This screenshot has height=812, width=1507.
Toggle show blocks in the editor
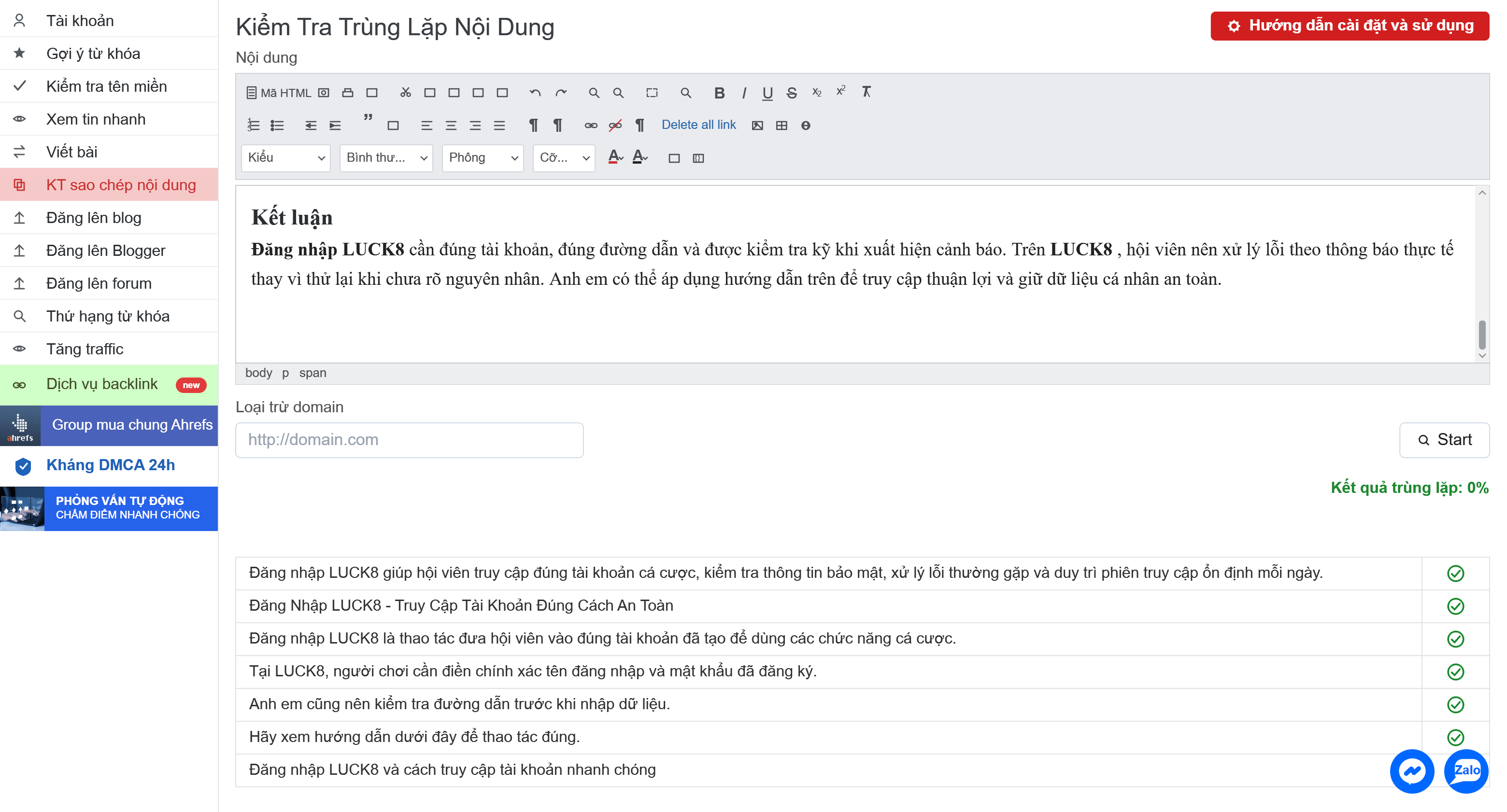click(698, 158)
